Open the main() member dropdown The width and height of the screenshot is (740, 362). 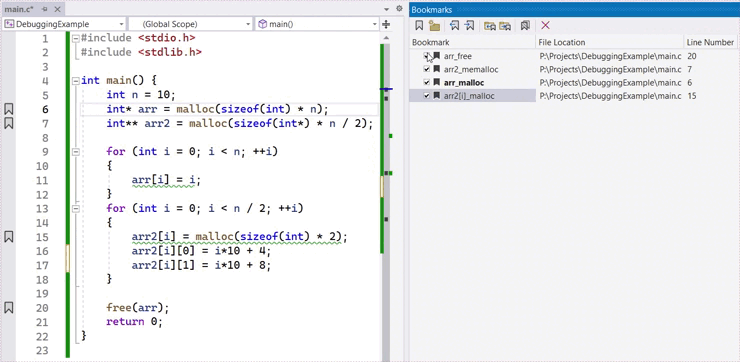click(x=317, y=24)
